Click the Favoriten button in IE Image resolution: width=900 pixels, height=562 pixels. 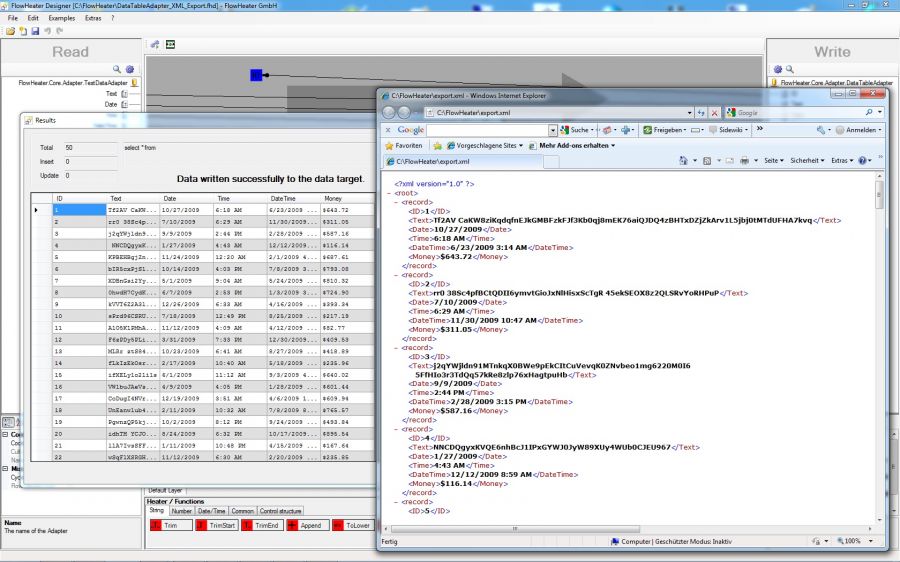coord(404,146)
